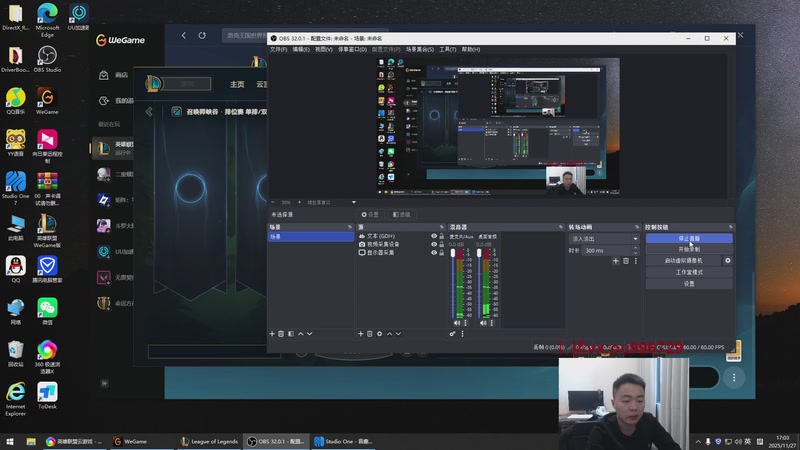Click the source Properties button above the docks

pos(370,215)
